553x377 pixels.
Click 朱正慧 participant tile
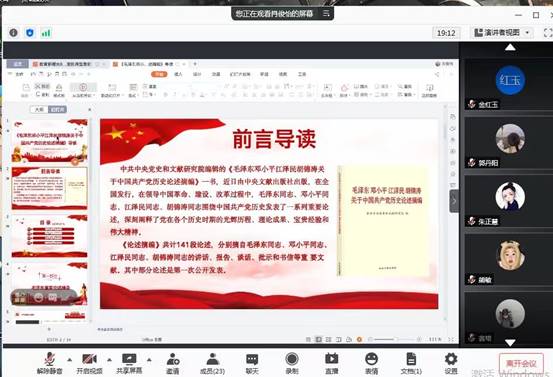(509, 201)
